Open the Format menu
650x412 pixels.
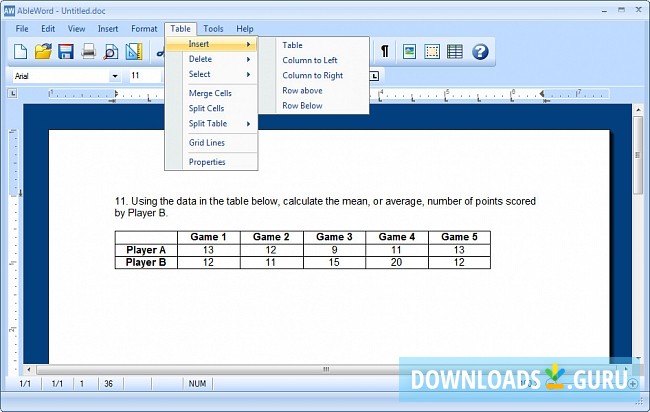click(144, 29)
